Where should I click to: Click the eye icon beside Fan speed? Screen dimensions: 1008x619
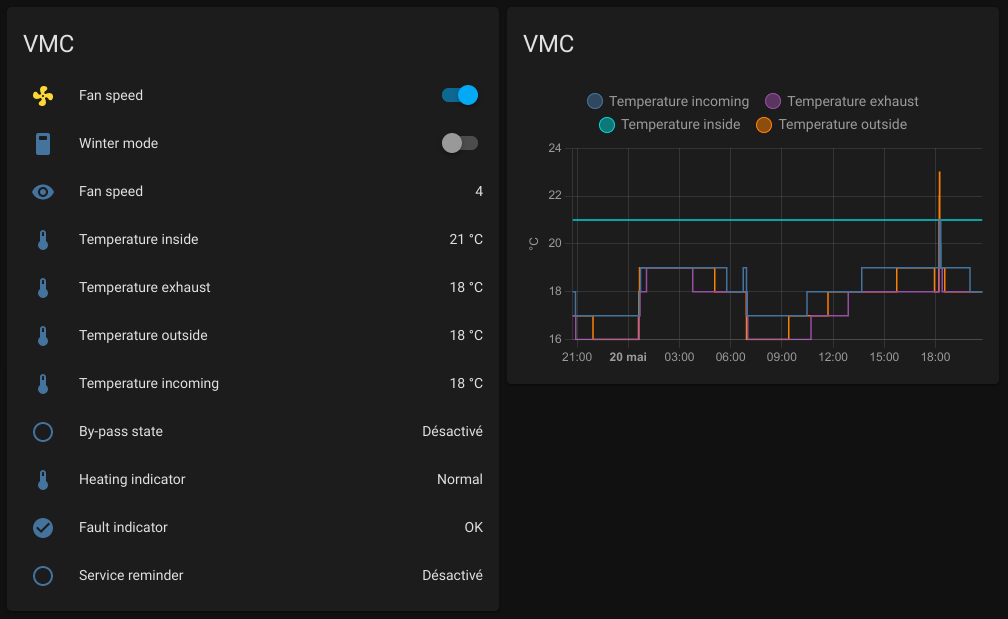coord(42,192)
